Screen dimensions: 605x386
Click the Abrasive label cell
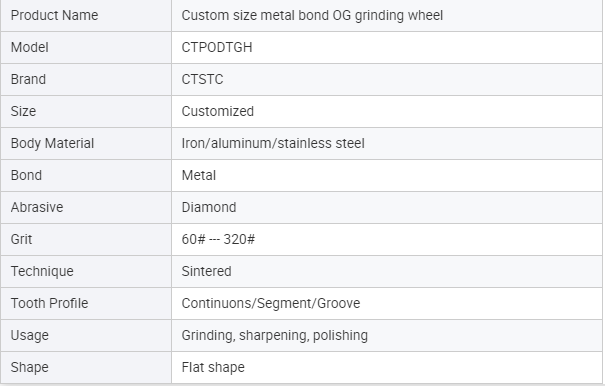tap(86, 208)
